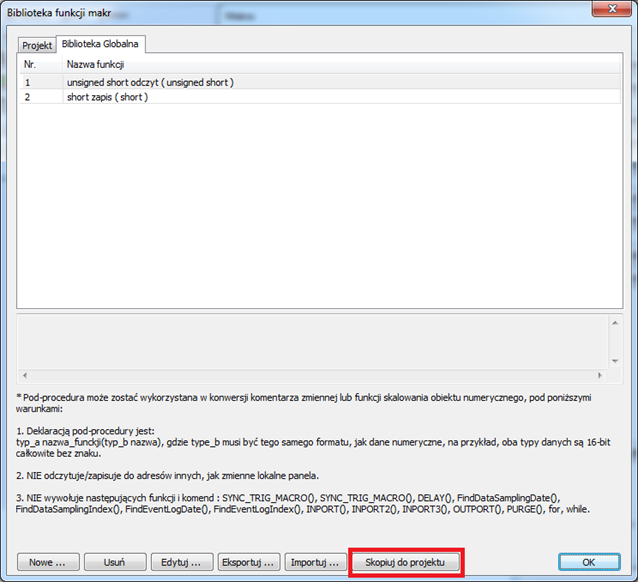Image resolution: width=638 pixels, height=582 pixels.
Task: Click Importuj ... button
Action: pos(315,562)
